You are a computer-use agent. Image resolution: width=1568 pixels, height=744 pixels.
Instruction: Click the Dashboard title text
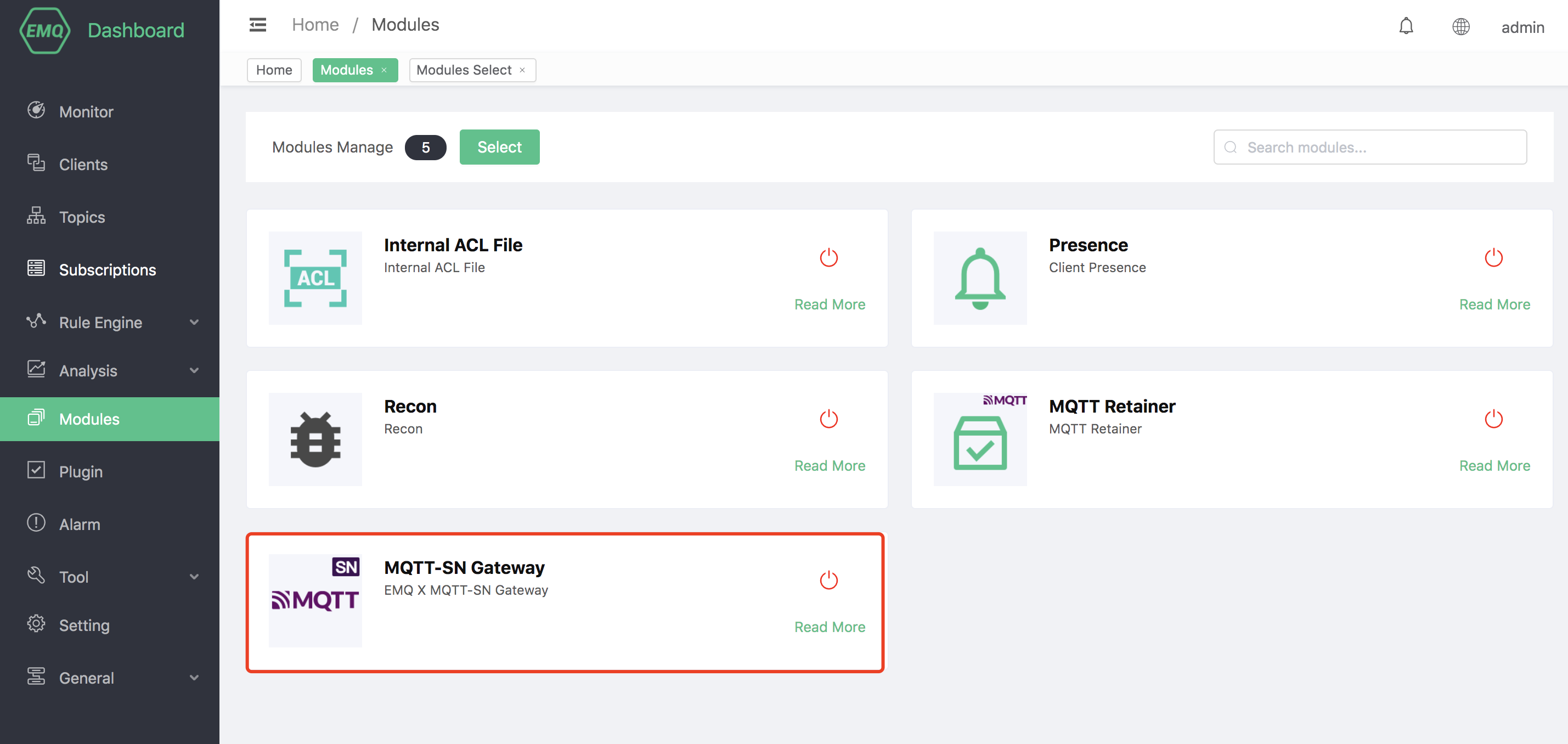136,30
